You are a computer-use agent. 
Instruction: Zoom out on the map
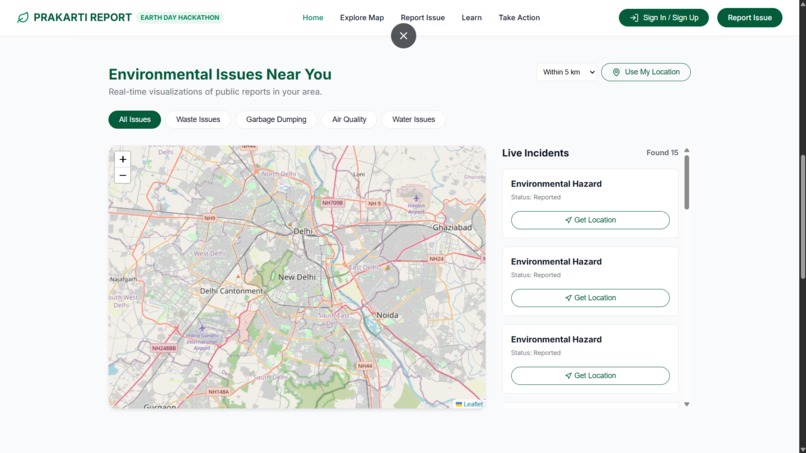click(x=122, y=175)
